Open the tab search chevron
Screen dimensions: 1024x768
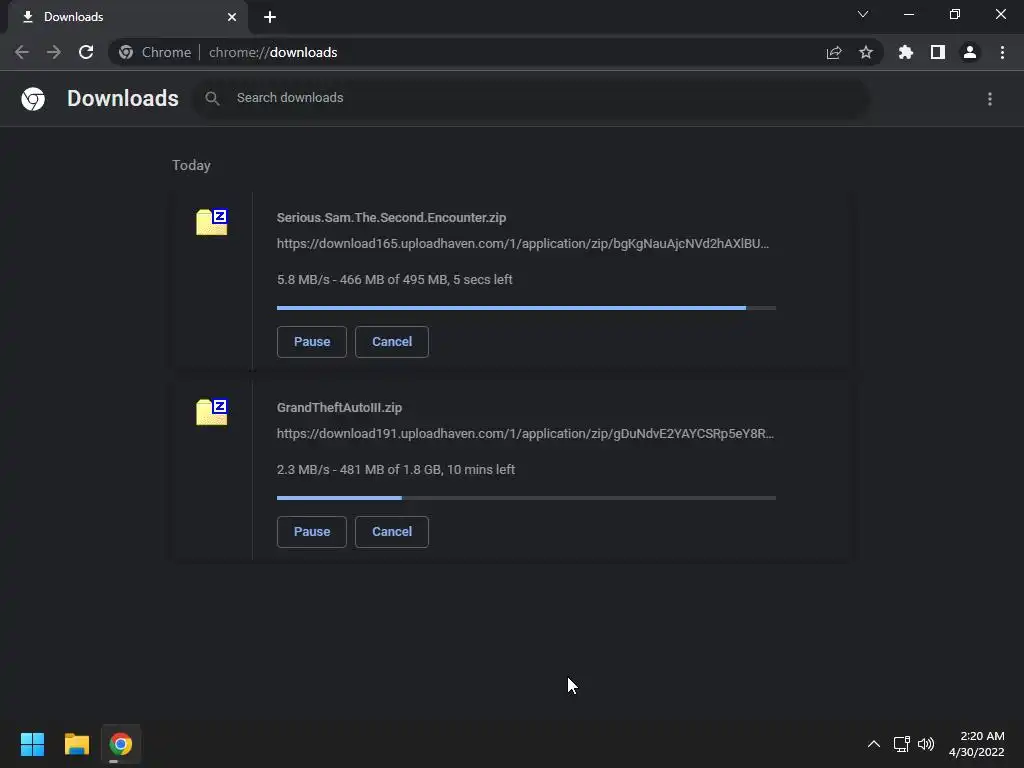click(863, 14)
